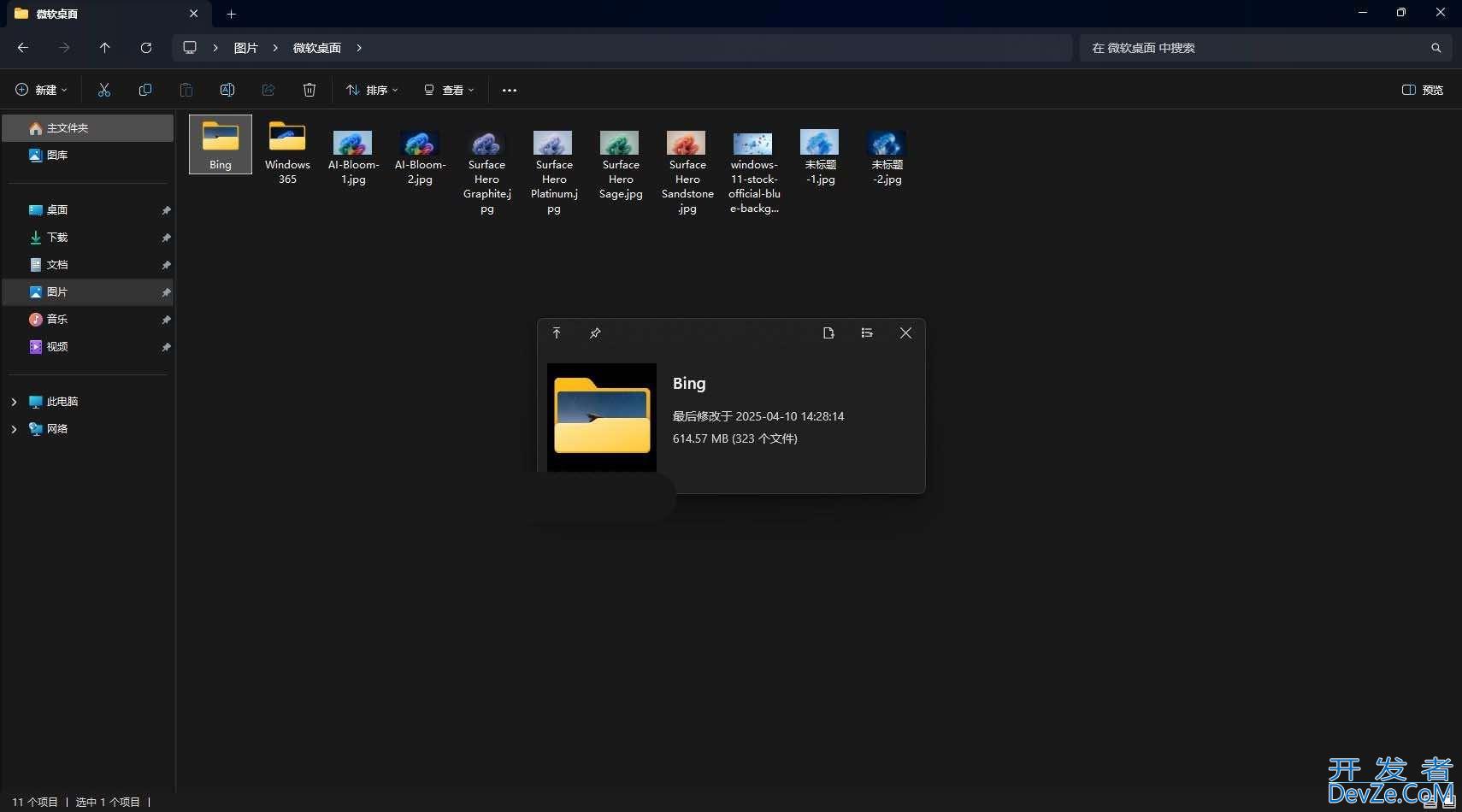Select AI-Bloom-1.jpg file
Viewport: 1462px width, 812px height.
(353, 156)
